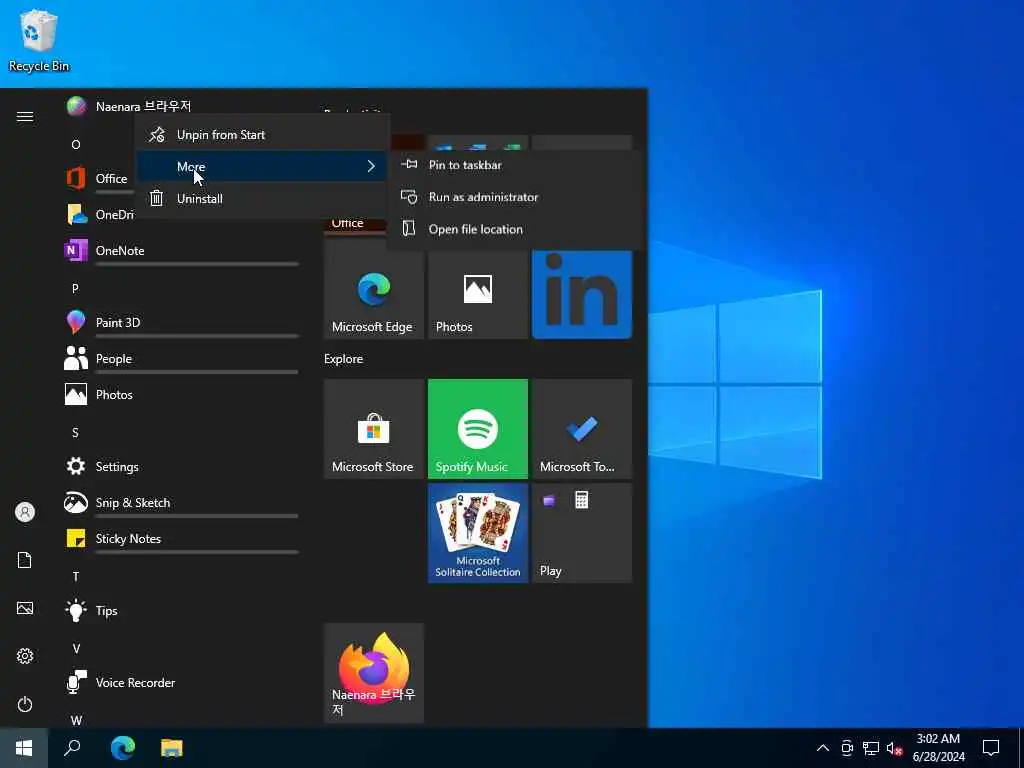Viewport: 1024px width, 768px height.
Task: Select Open file location
Action: click(x=516, y=229)
